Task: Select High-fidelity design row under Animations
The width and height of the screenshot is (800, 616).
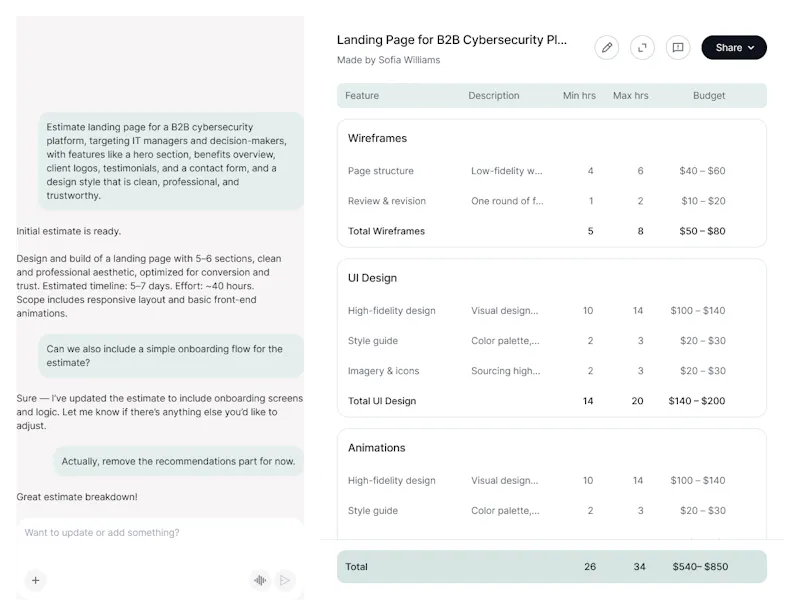Action: tap(552, 481)
